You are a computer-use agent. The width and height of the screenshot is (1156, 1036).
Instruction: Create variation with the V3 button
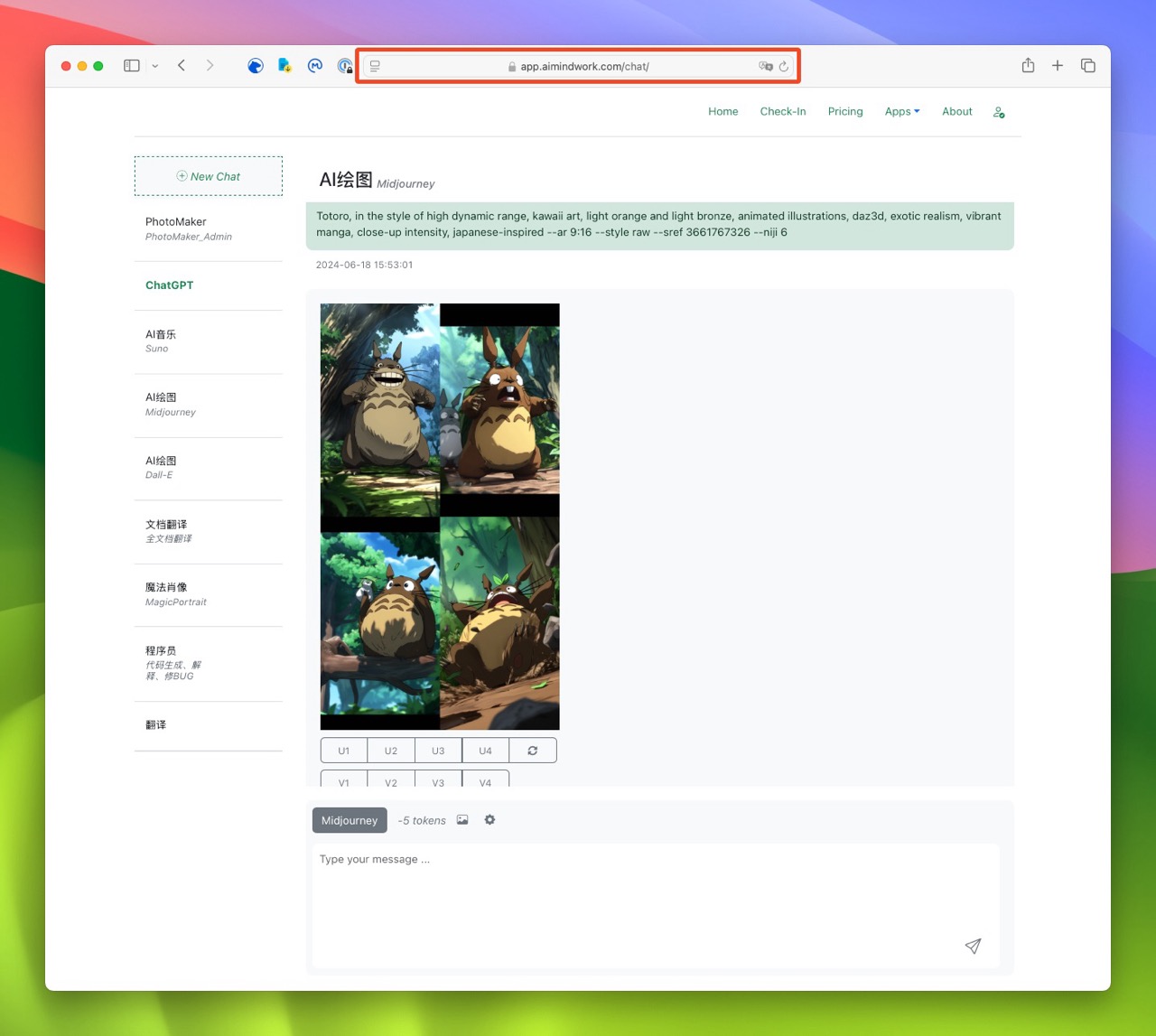click(438, 779)
